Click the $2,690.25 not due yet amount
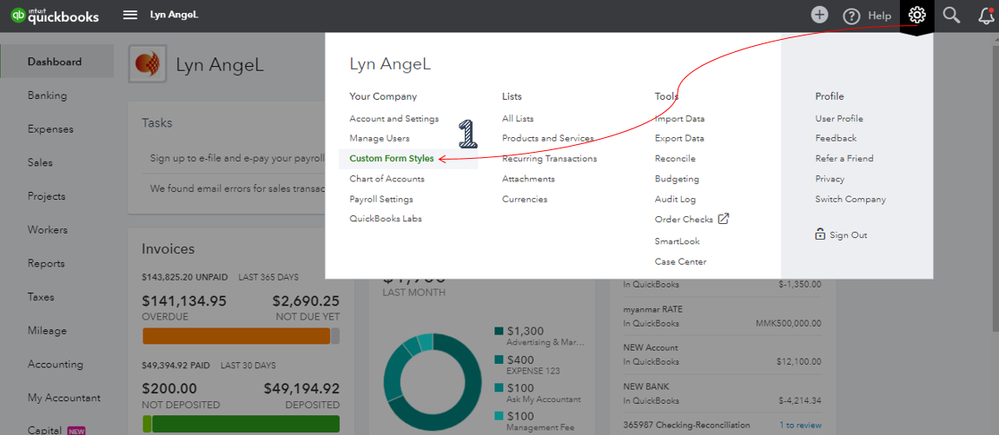Screen dimensions: 999x435 tap(306, 301)
